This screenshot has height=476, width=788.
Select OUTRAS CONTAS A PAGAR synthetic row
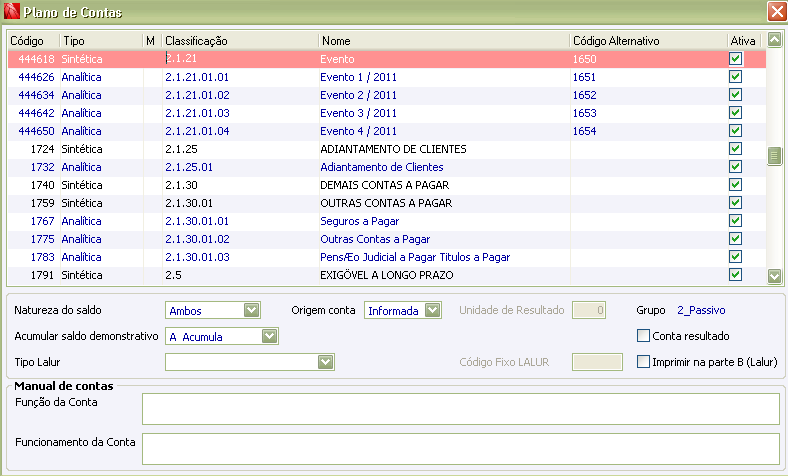point(386,203)
